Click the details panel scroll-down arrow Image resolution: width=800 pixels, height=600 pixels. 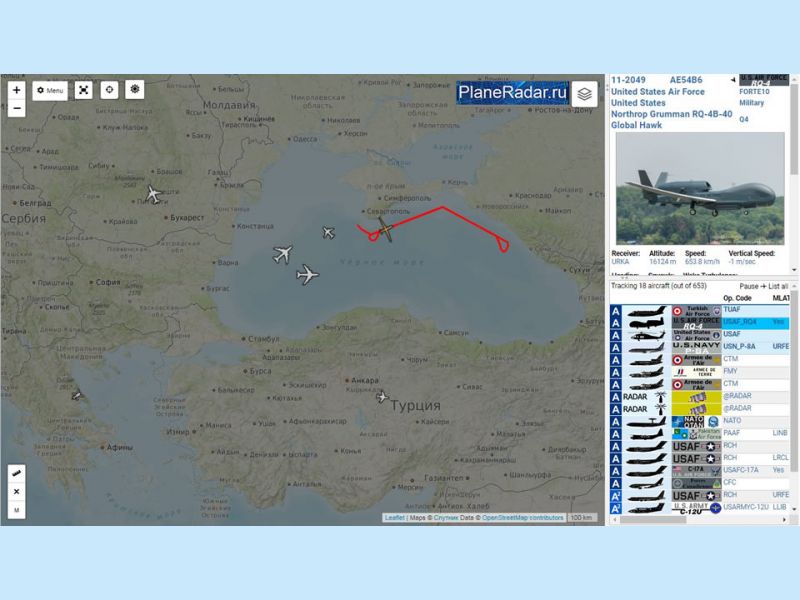point(794,270)
